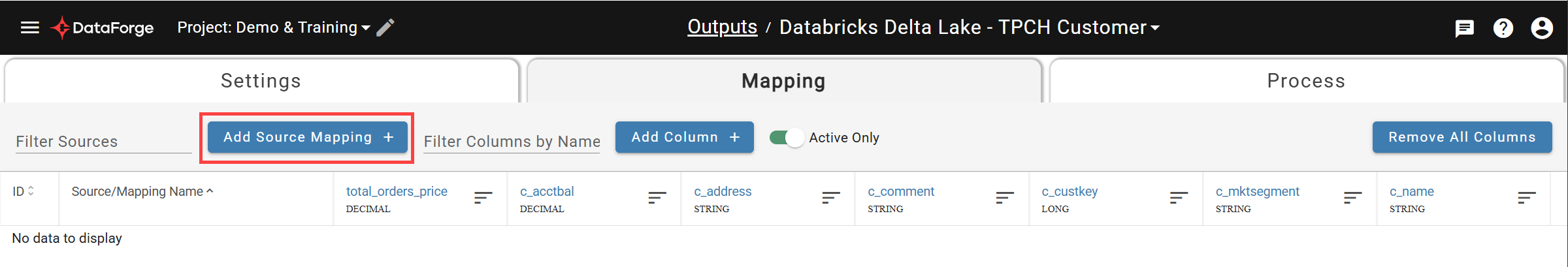Screen dimensions: 1568x267
Task: Edit project with pencil icon
Action: [x=385, y=27]
